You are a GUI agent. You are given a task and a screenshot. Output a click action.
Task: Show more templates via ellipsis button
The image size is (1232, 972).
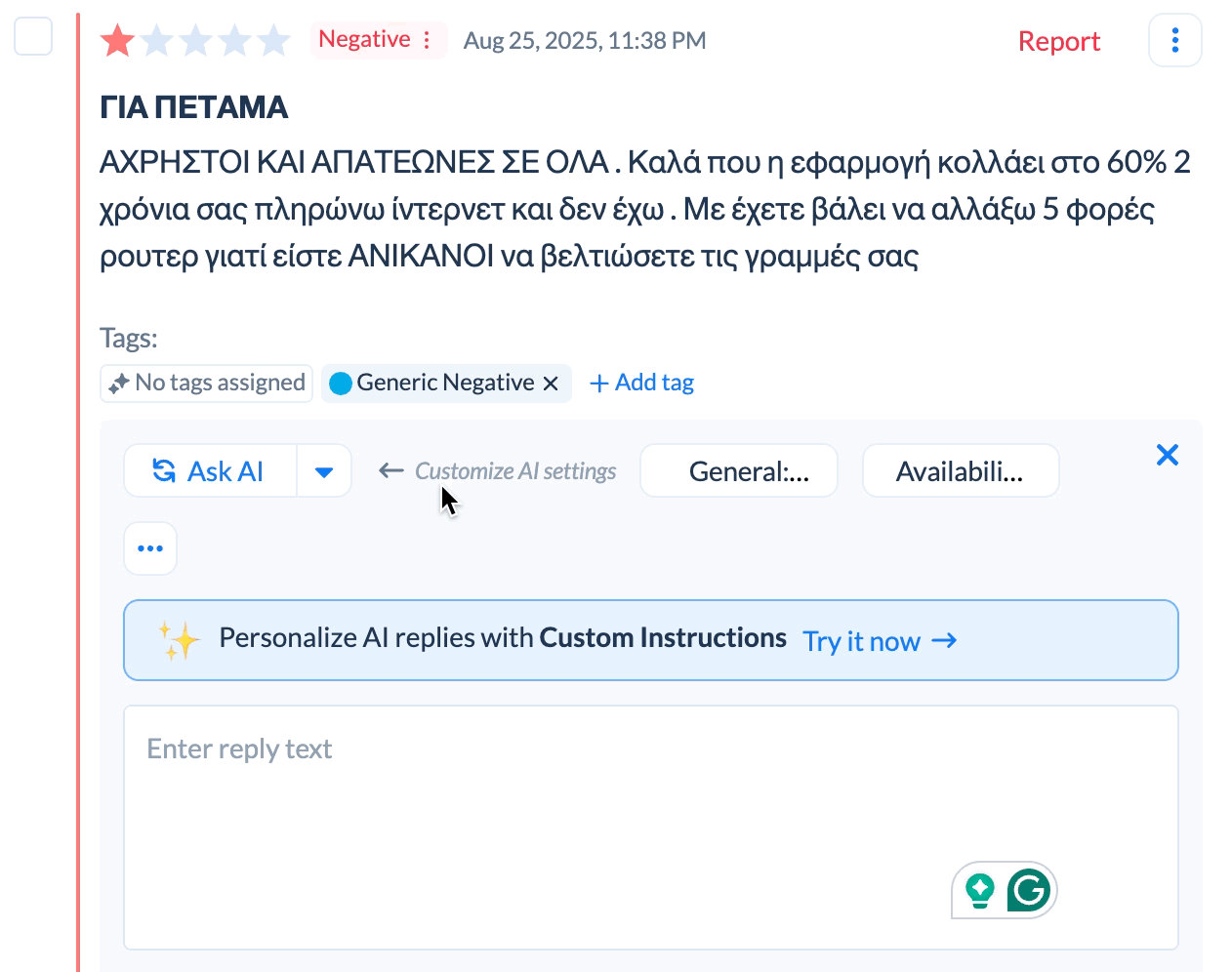[x=150, y=548]
